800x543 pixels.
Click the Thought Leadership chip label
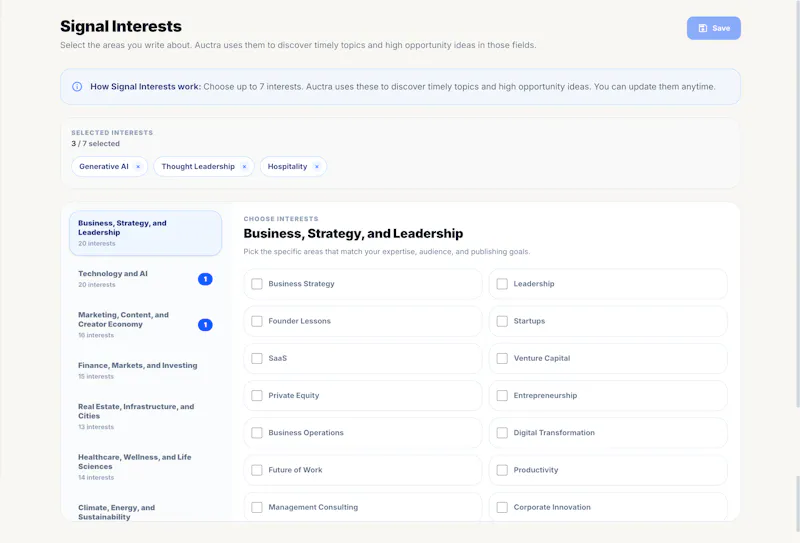coord(198,167)
